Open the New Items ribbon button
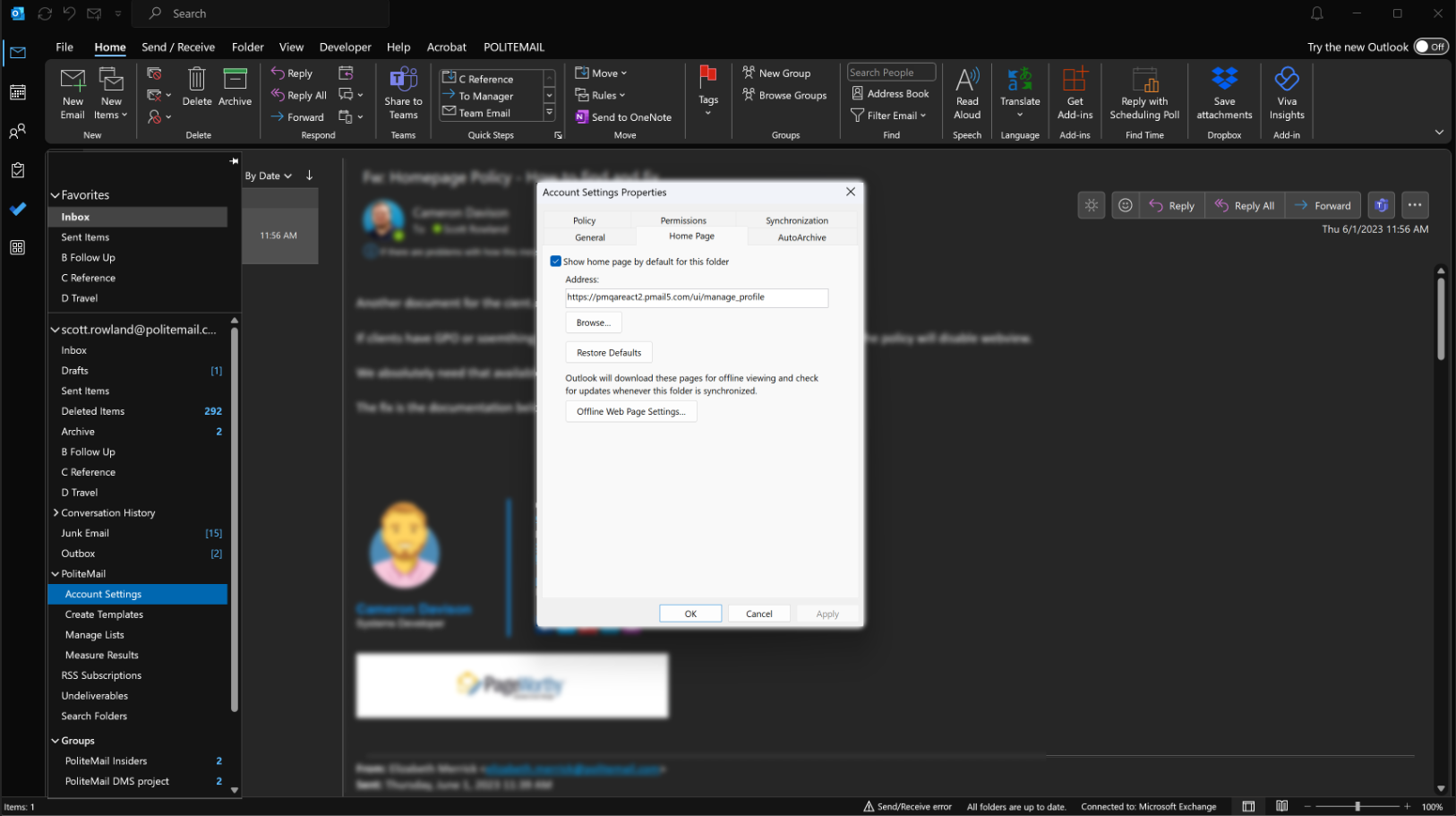1456x816 pixels. (x=111, y=93)
